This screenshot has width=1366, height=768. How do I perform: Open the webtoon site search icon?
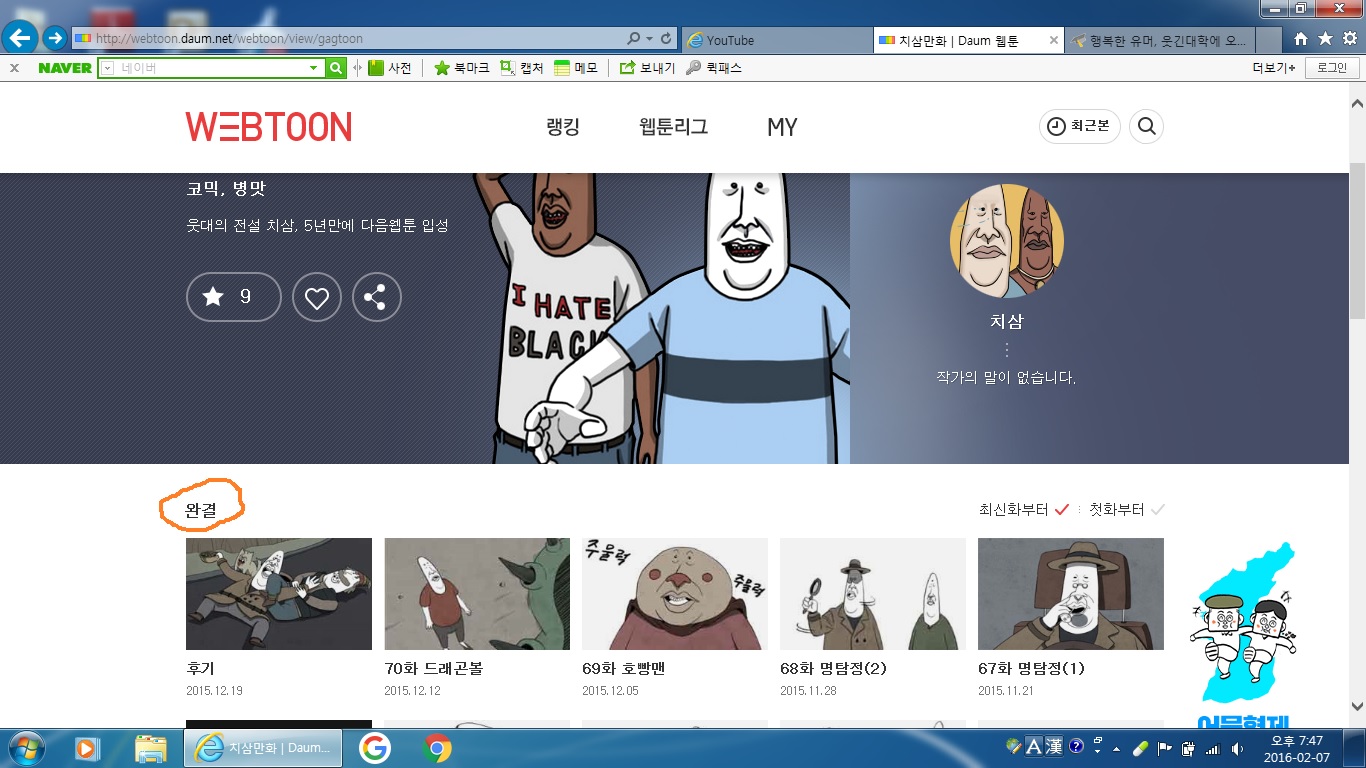tap(1147, 126)
